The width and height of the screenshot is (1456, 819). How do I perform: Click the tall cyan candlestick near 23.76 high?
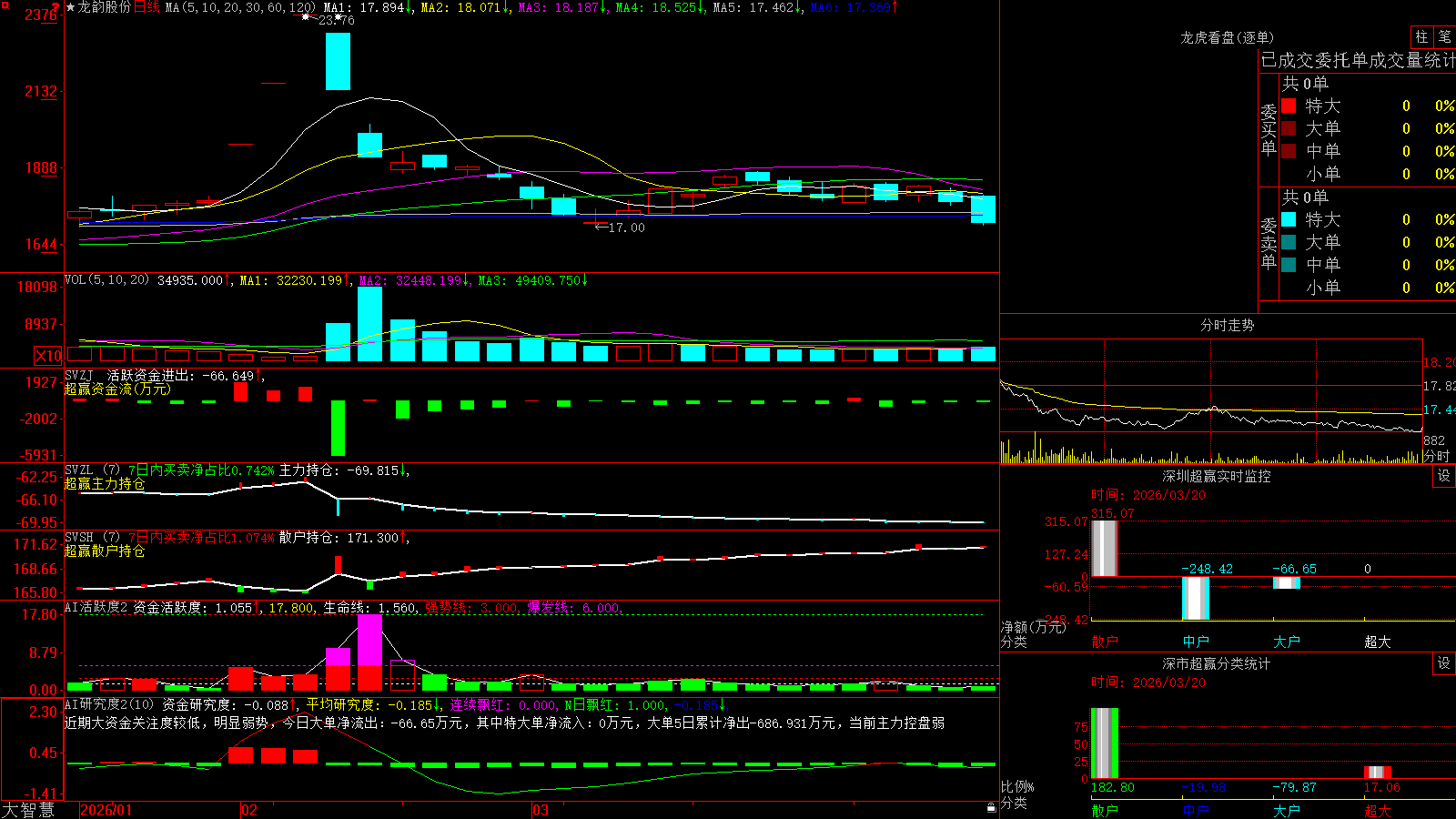point(338,61)
